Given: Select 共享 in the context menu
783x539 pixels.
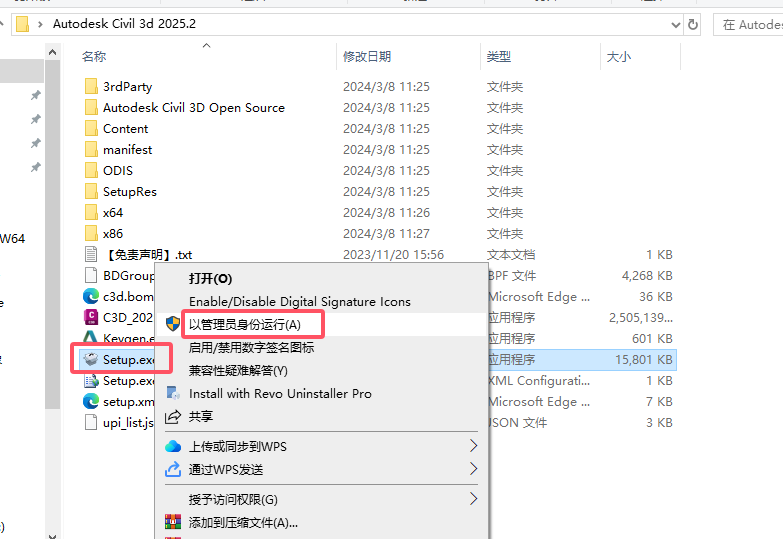Looking at the screenshot, I should pyautogui.click(x=201, y=416).
